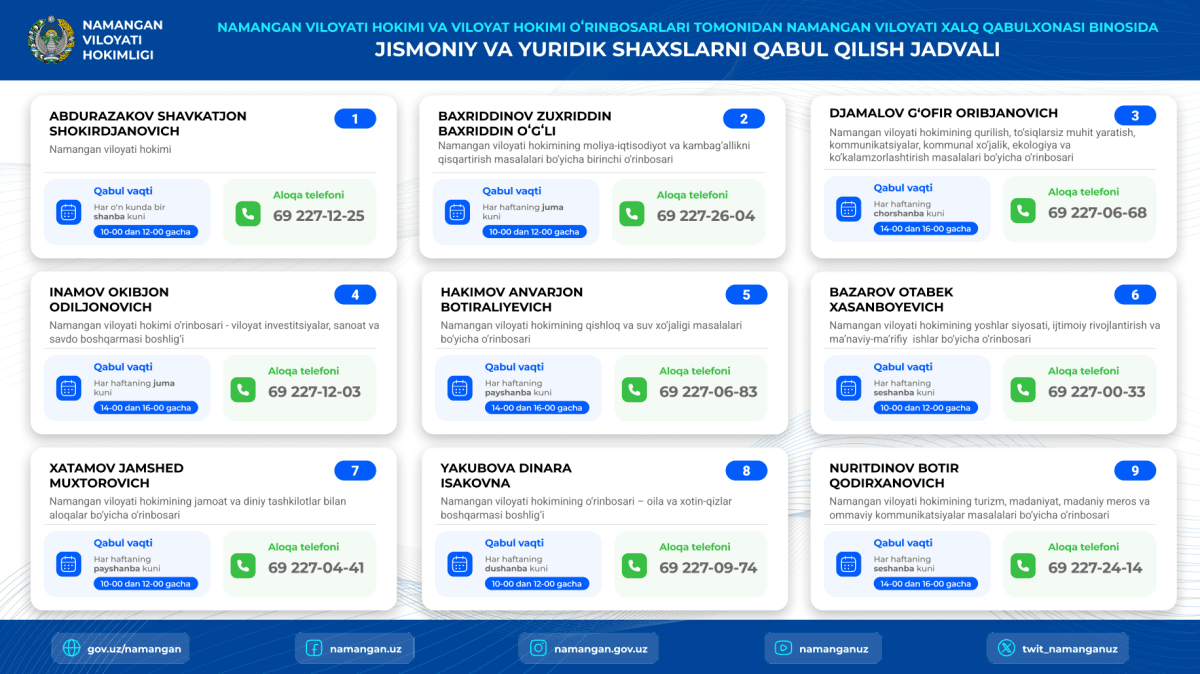This screenshot has width=1200, height=674.
Task: Click the phone icon next to 69 227-12-25
Action: coord(248,214)
